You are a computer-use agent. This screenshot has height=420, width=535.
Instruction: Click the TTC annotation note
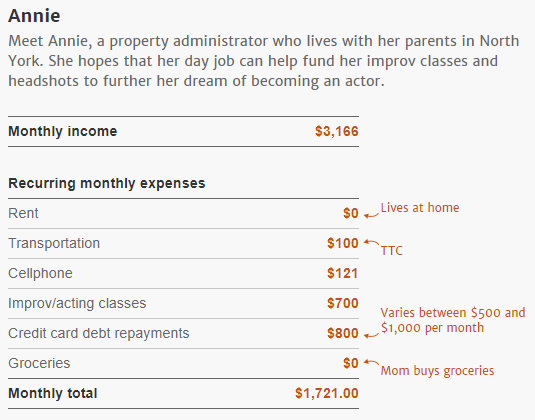[392, 251]
